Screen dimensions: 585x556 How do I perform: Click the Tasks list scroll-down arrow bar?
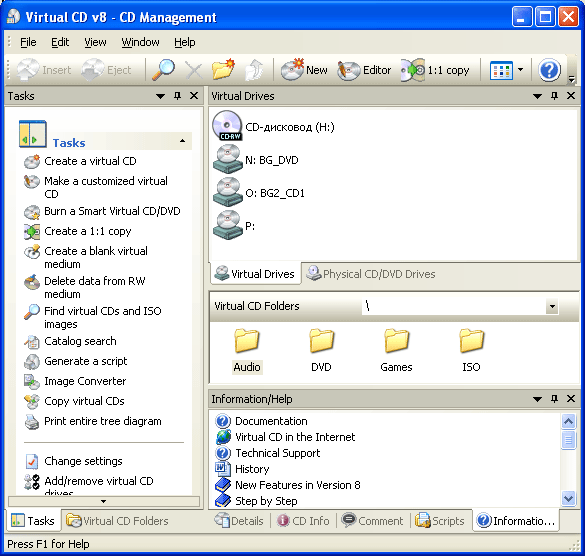tap(104, 502)
